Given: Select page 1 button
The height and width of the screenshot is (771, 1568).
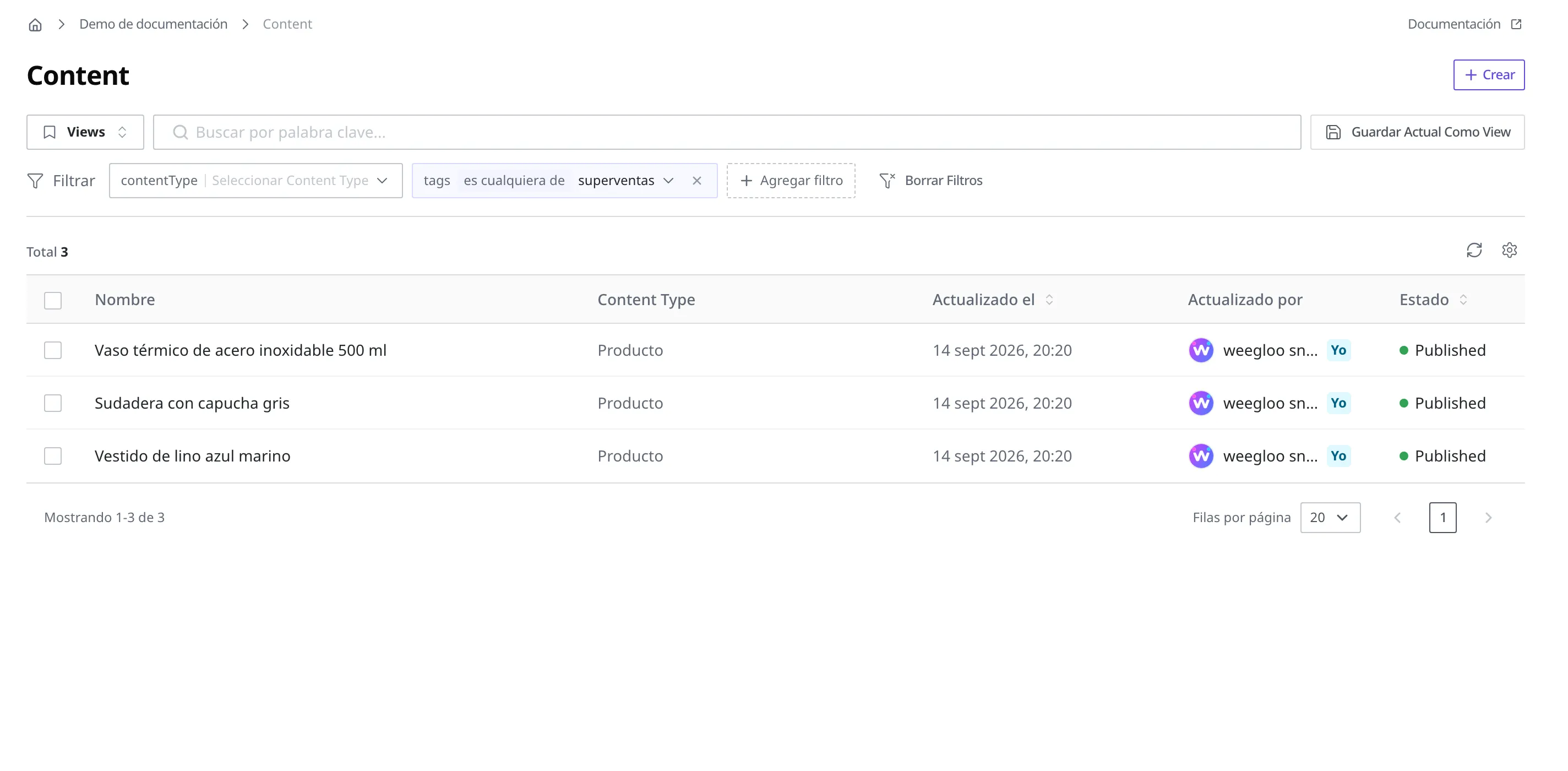Looking at the screenshot, I should pos(1442,518).
